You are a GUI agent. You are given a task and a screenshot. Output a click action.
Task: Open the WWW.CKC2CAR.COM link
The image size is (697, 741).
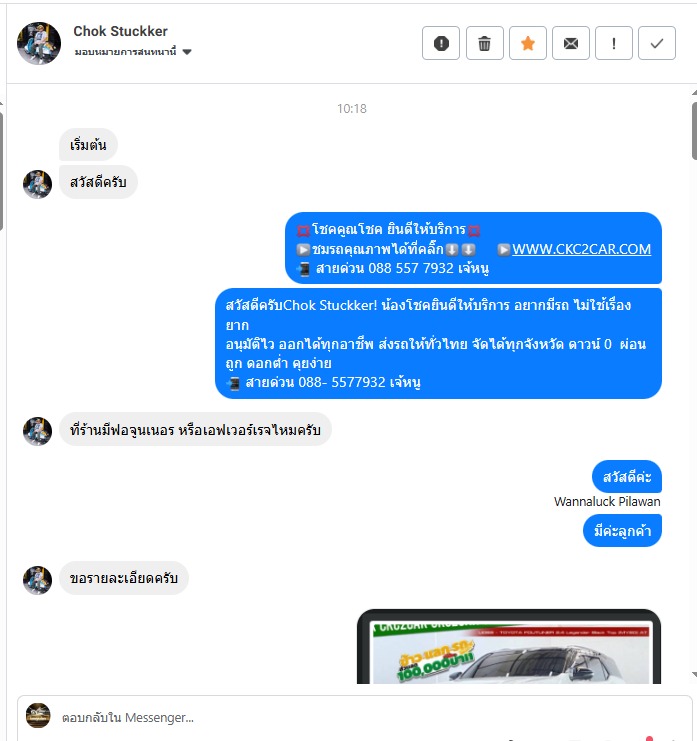pos(582,249)
